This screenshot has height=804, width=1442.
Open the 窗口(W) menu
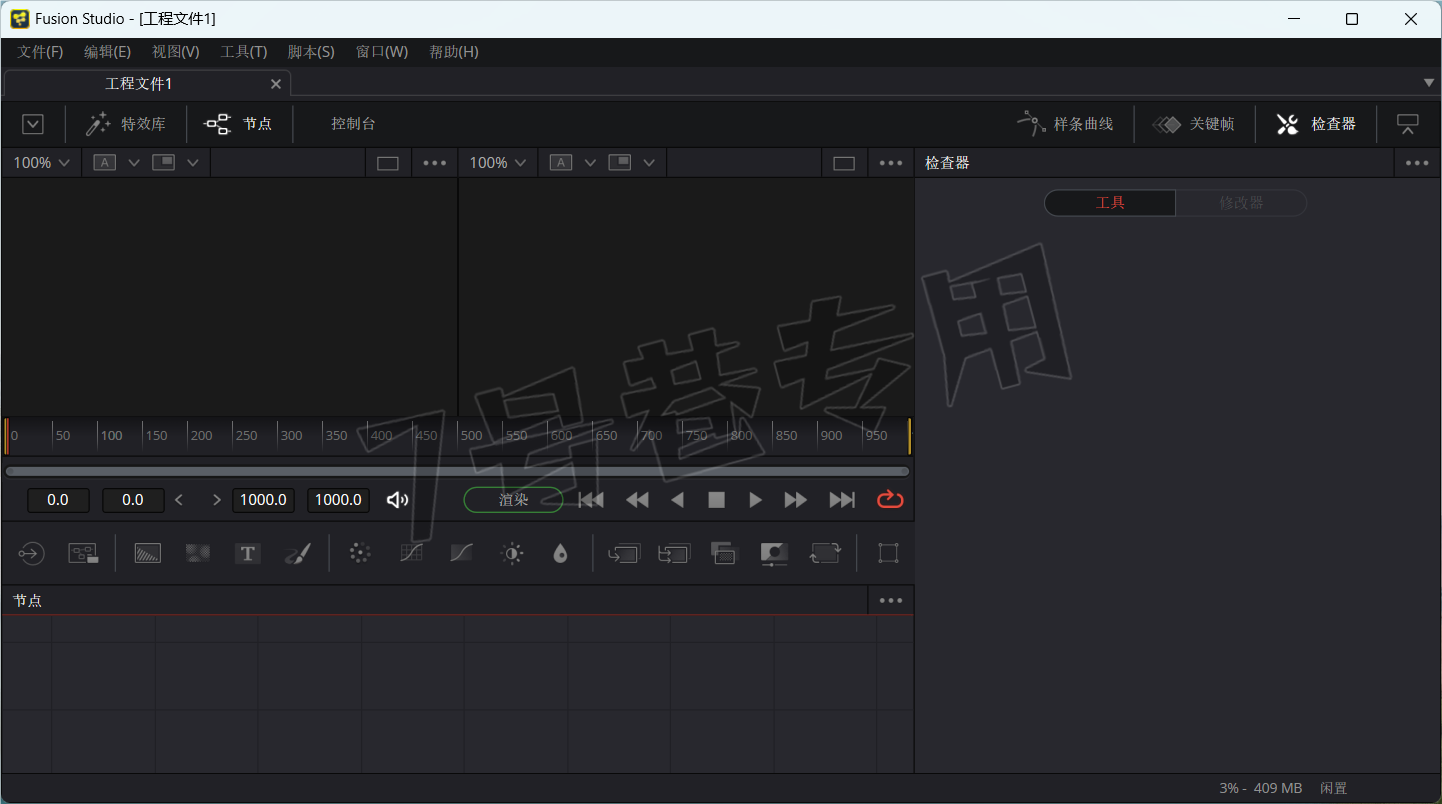tap(382, 52)
